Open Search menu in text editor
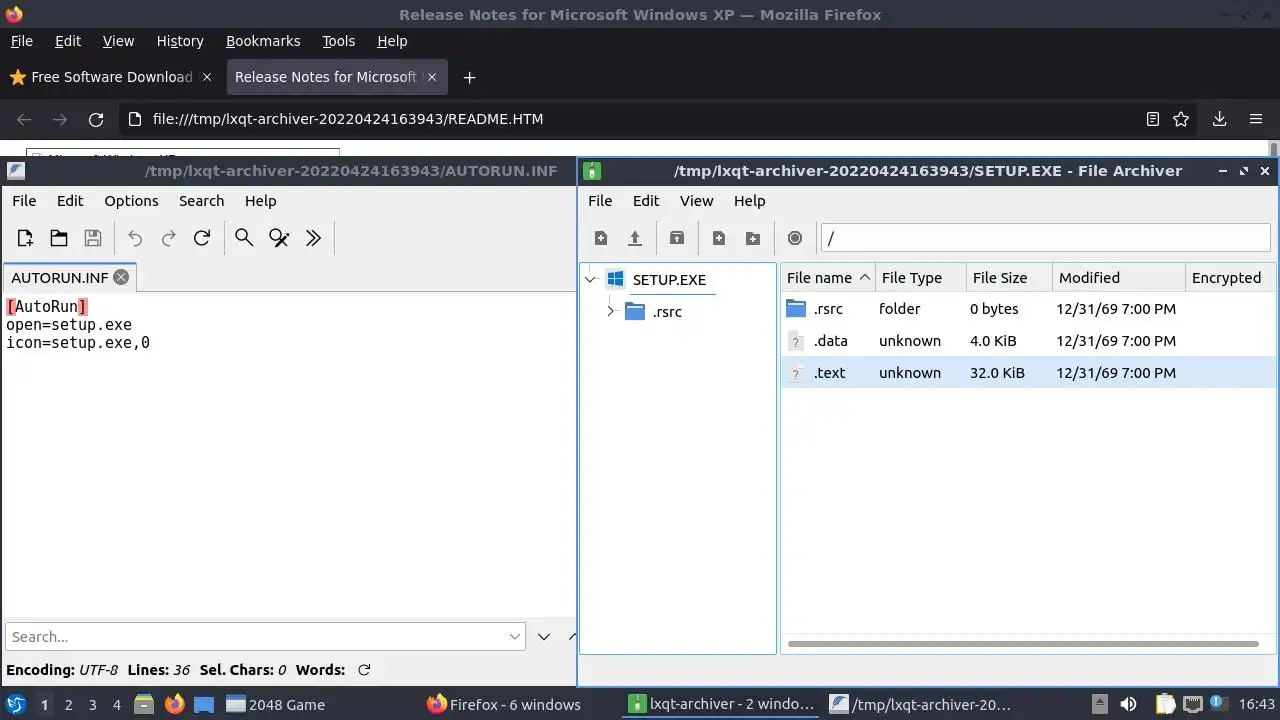 [x=201, y=200]
